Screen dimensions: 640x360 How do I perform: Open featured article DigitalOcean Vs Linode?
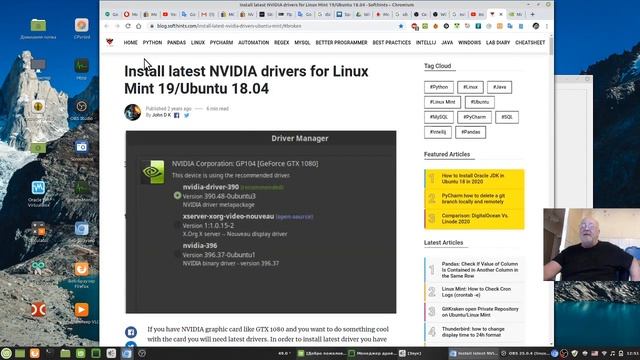point(474,219)
